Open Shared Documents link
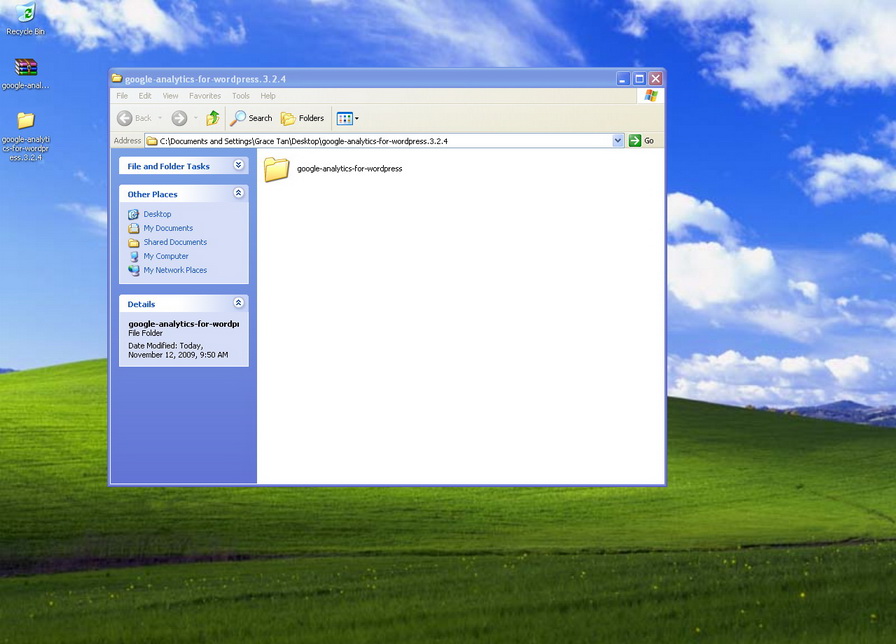The width and height of the screenshot is (896, 644). tap(175, 242)
